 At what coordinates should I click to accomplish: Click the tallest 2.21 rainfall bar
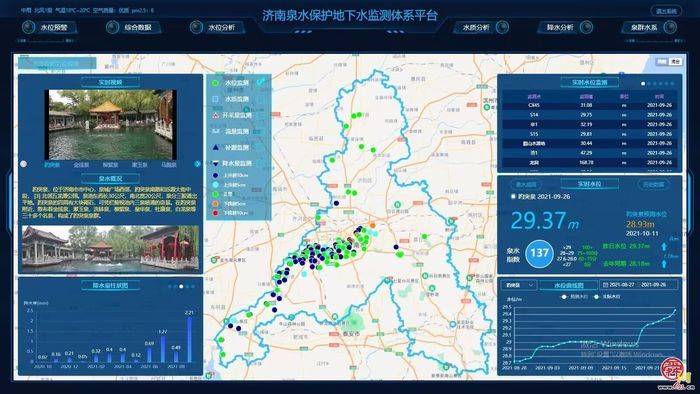click(x=189, y=339)
